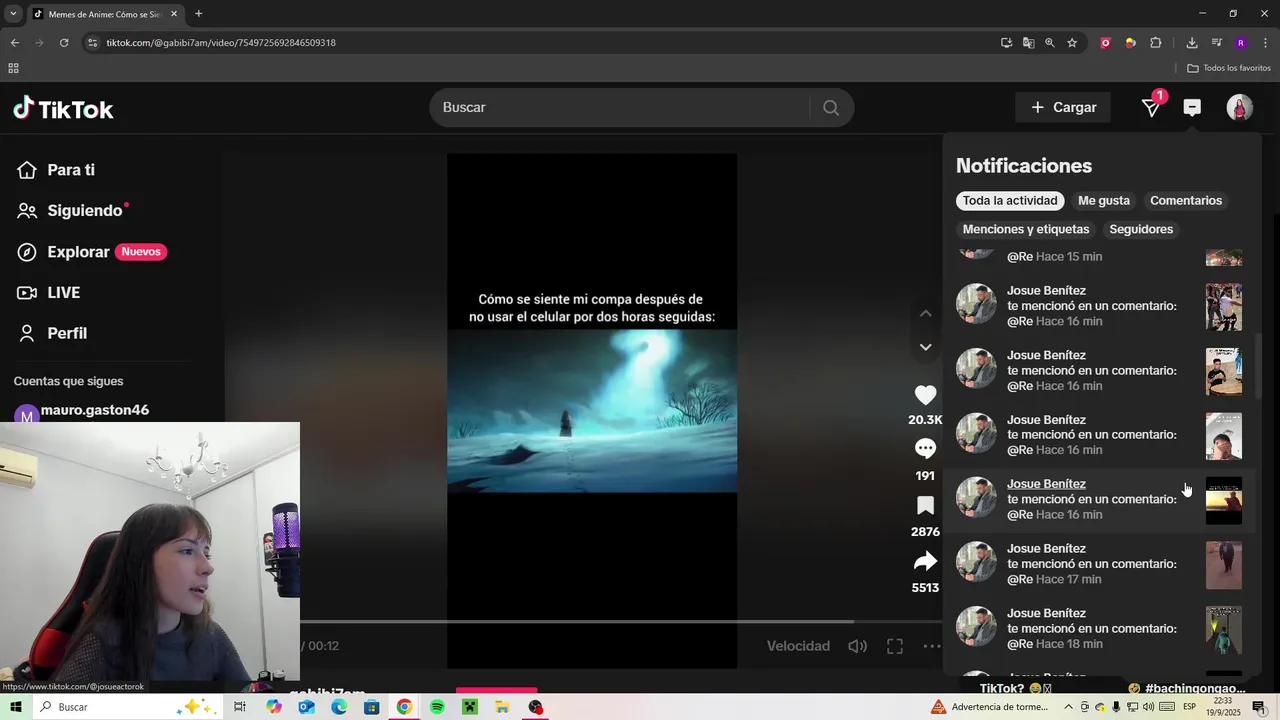Open the Chrome extensions puzzle icon
This screenshot has height=720, width=1280.
pos(1156,43)
